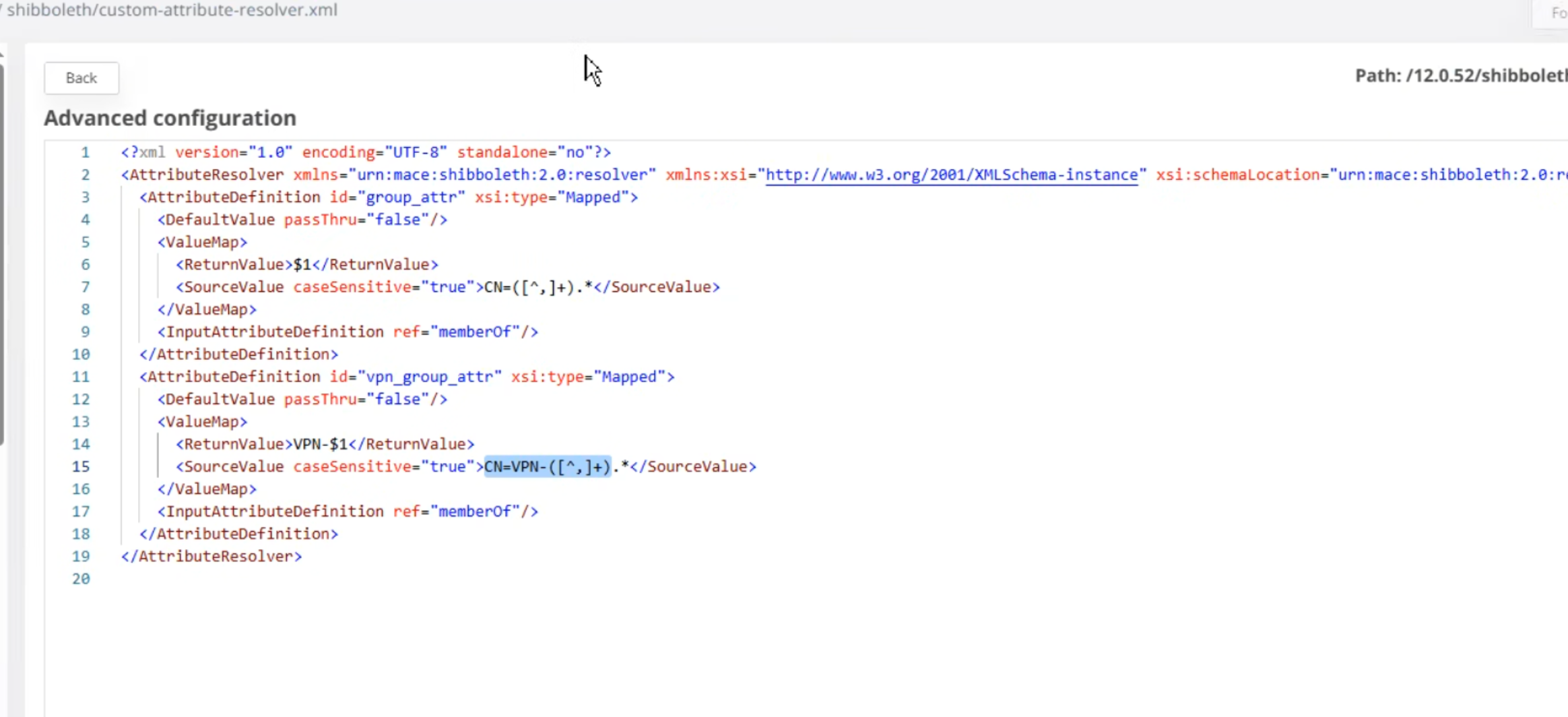Click line number 11 in gutter
The width and height of the screenshot is (1568, 717).
[81, 377]
